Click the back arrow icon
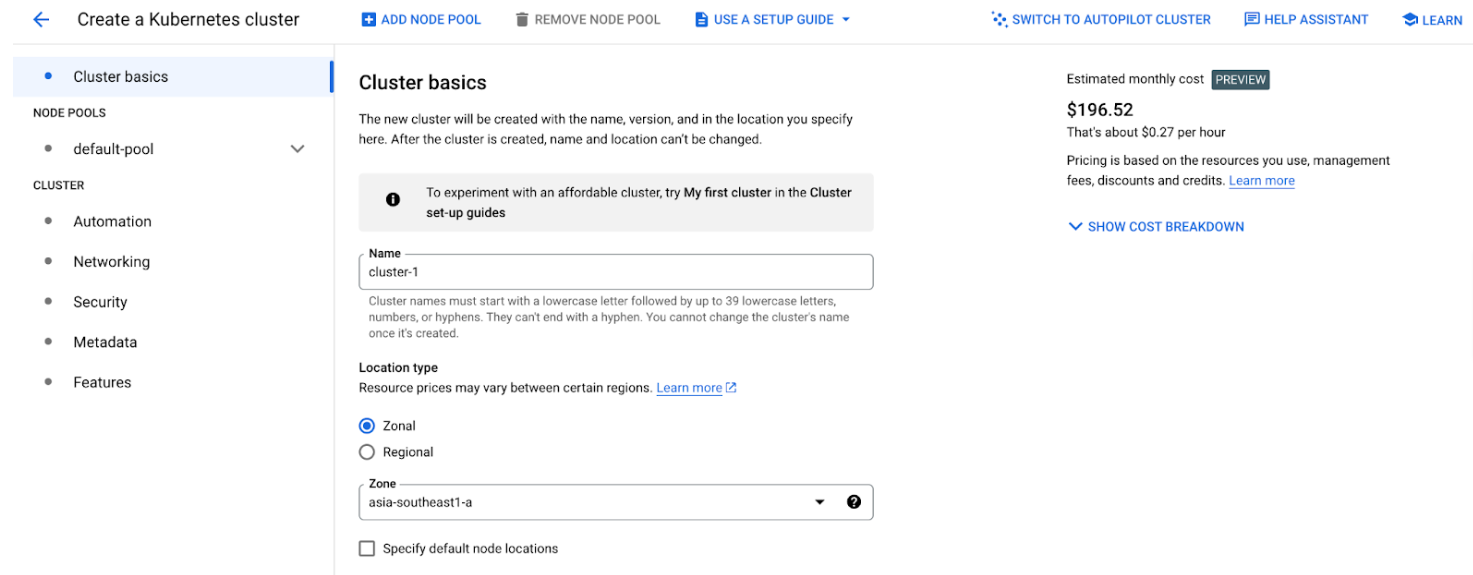 coord(41,19)
